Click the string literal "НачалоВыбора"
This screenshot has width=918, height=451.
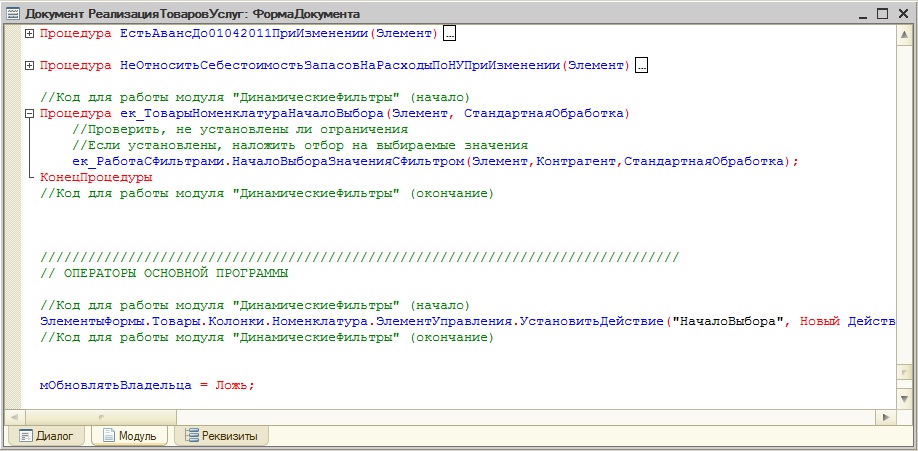tap(729, 322)
